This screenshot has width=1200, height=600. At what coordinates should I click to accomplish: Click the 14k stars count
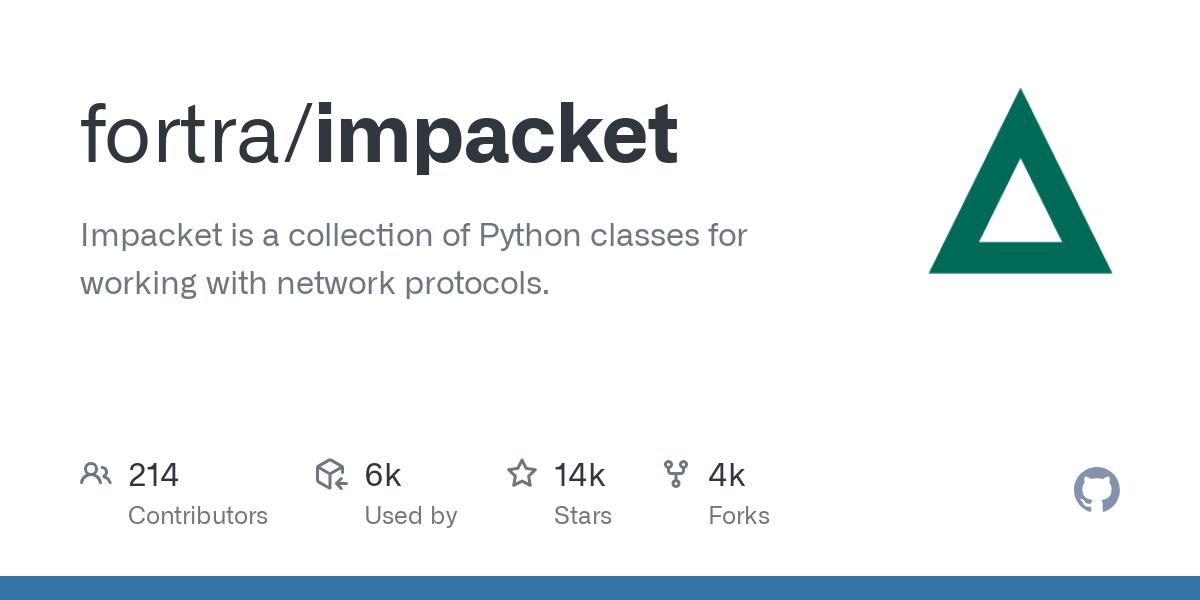point(580,475)
